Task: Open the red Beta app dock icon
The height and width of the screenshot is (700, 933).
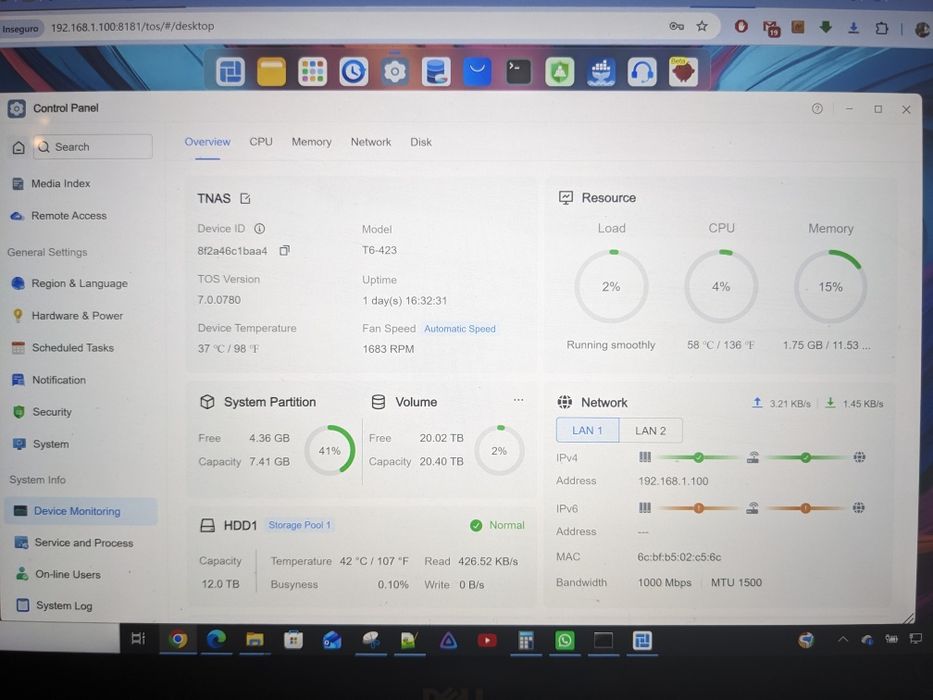Action: [x=683, y=72]
